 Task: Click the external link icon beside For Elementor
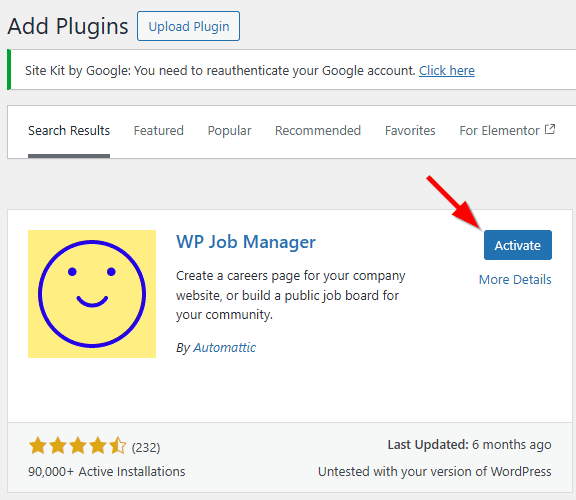point(550,129)
